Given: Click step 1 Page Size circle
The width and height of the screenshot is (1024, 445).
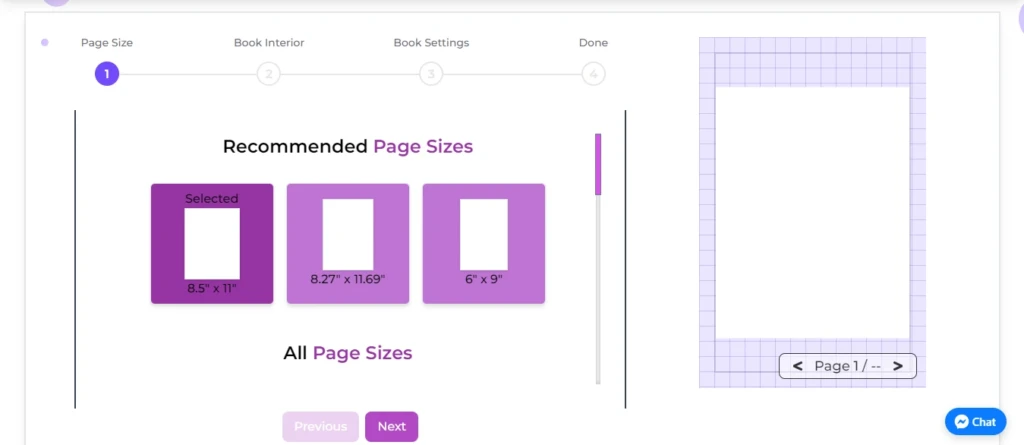Looking at the screenshot, I should click(107, 74).
